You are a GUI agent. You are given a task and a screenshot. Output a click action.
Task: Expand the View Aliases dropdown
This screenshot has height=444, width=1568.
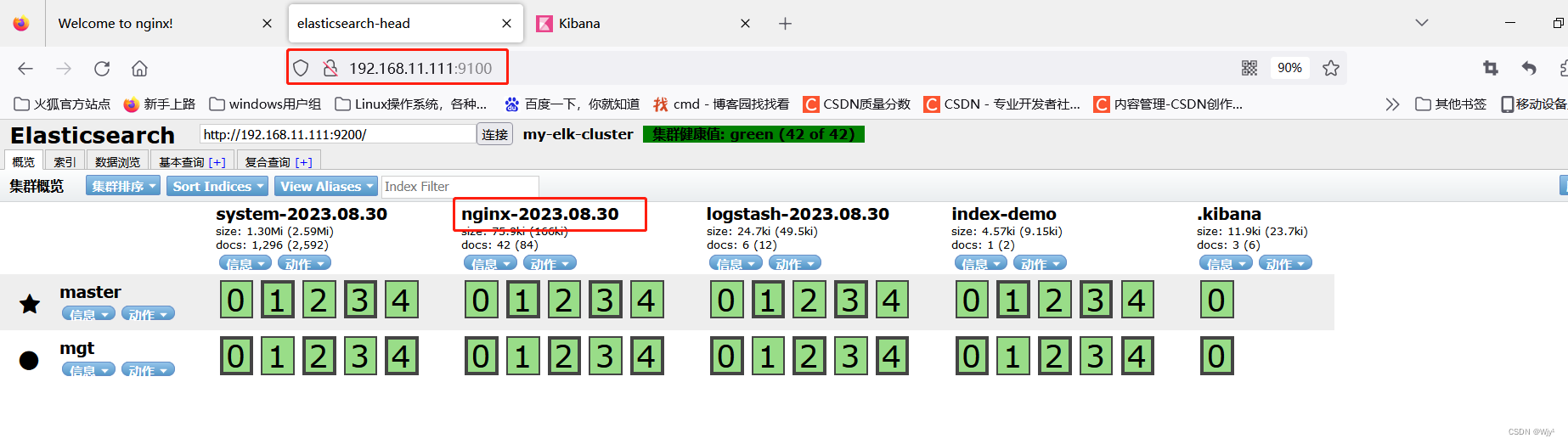327,186
